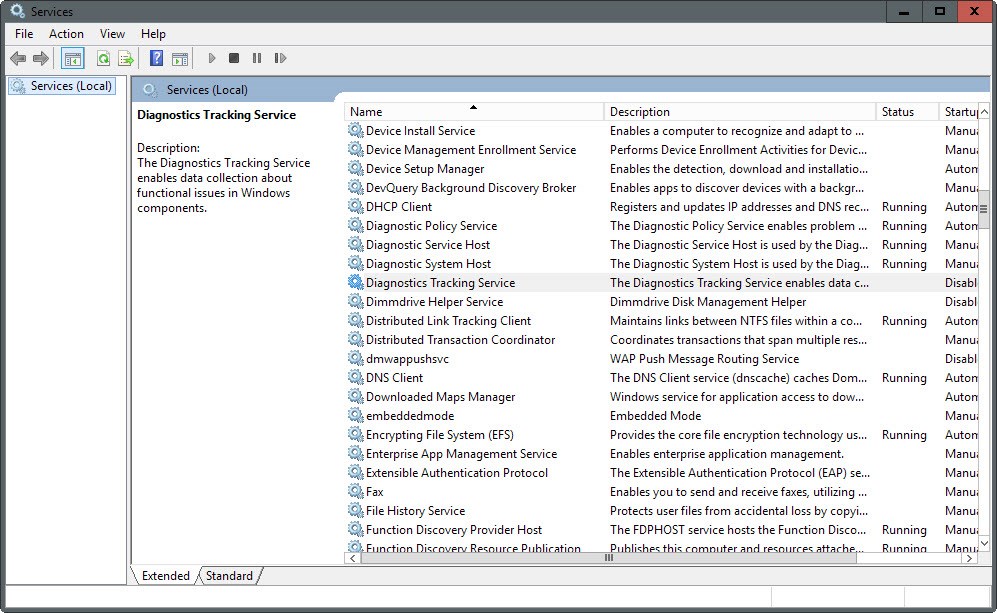Click the horizontal scrollbar thumb
This screenshot has height=613, width=997.
coord(609,558)
